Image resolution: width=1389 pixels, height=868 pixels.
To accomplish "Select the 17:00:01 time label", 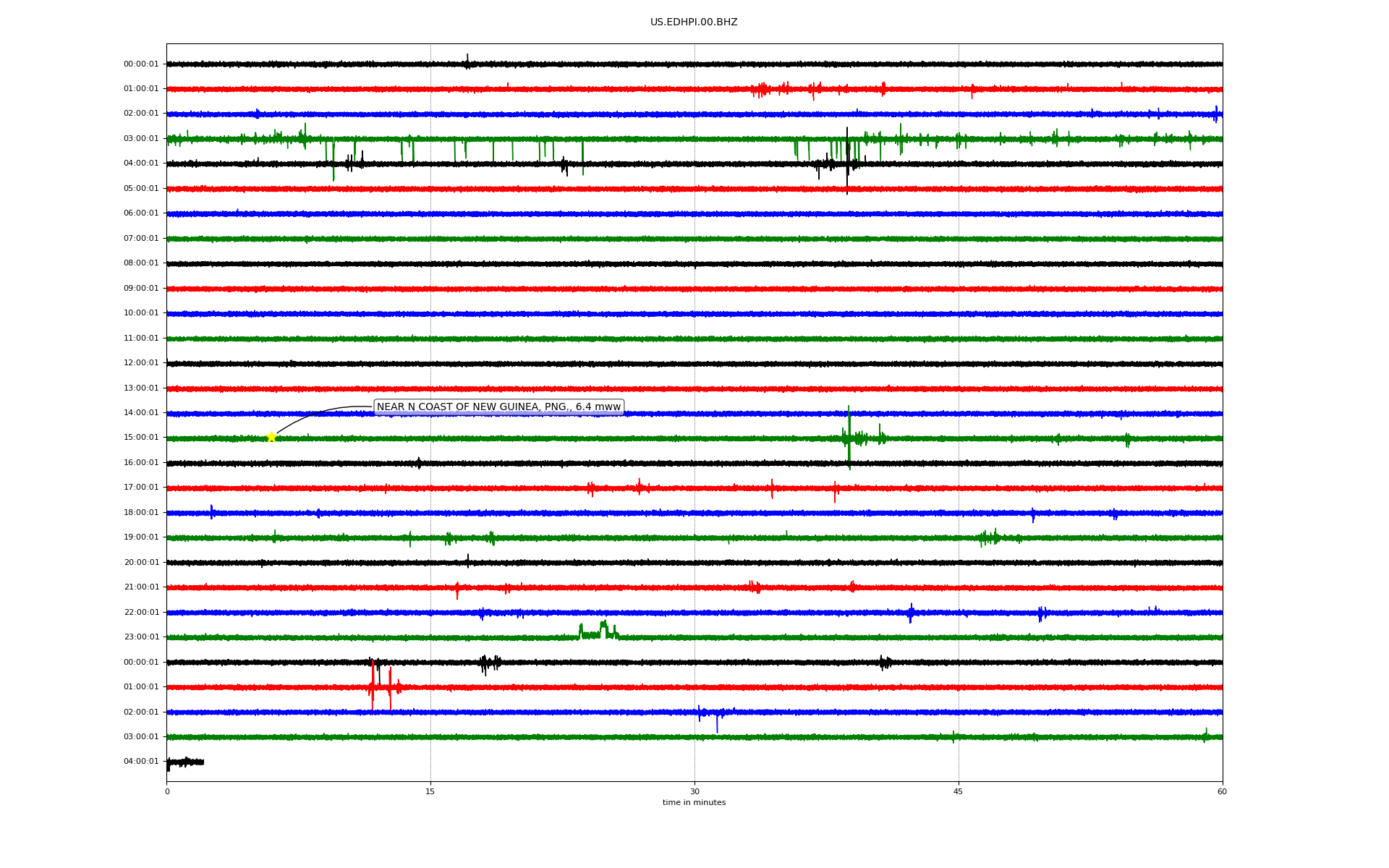I will [x=141, y=488].
